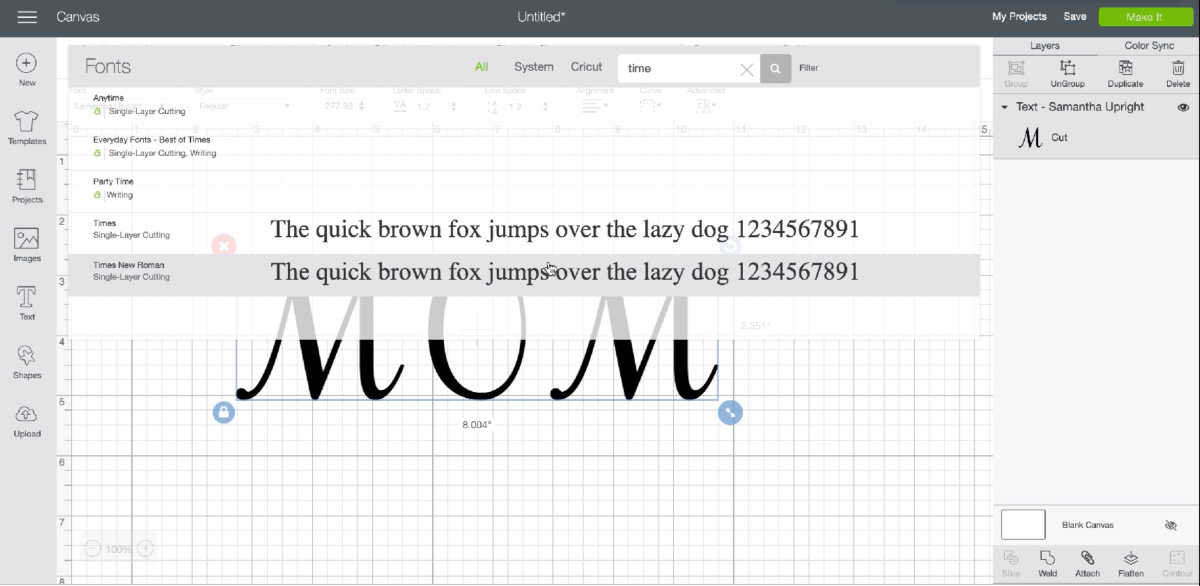Click the UnGroup icon

[1068, 73]
